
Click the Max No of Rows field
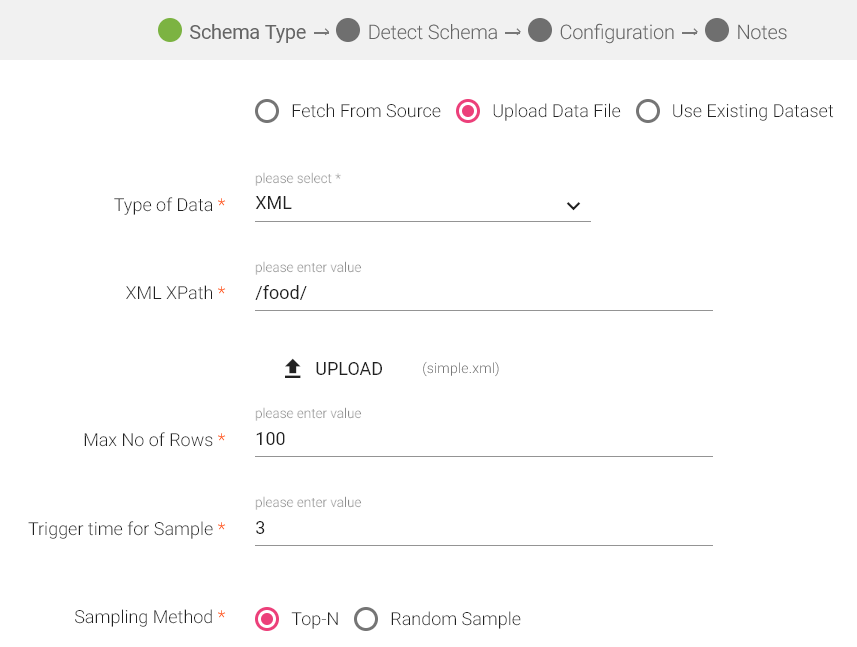[480, 439]
